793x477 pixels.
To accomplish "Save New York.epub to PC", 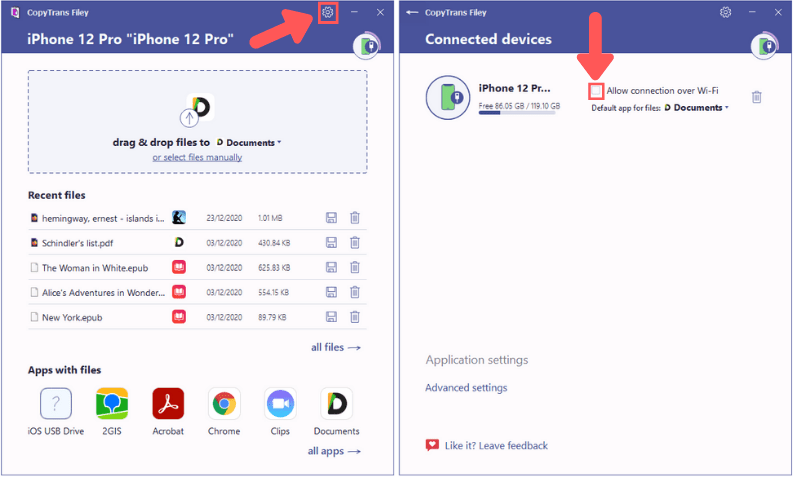I will 331,317.
